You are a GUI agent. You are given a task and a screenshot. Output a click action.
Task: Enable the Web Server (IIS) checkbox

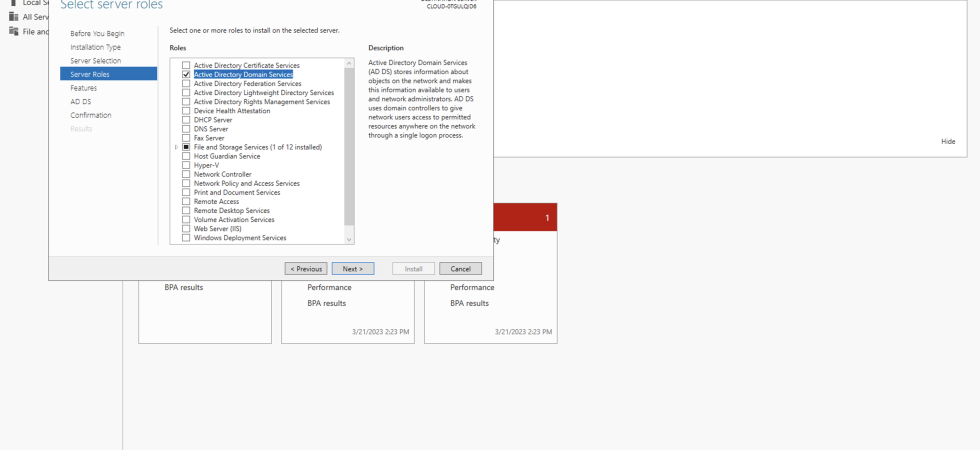coord(186,229)
